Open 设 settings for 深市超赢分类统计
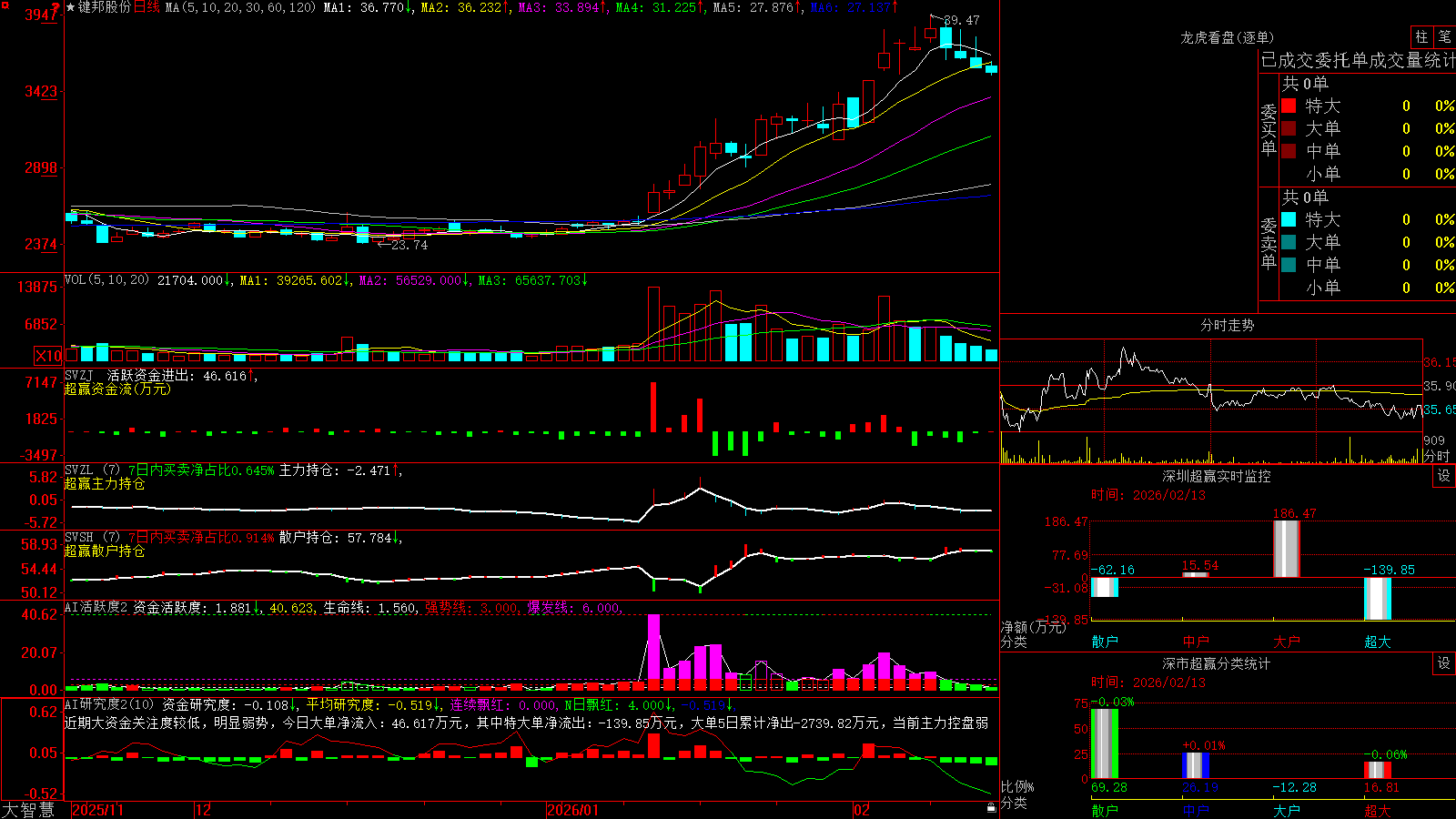 click(1444, 663)
